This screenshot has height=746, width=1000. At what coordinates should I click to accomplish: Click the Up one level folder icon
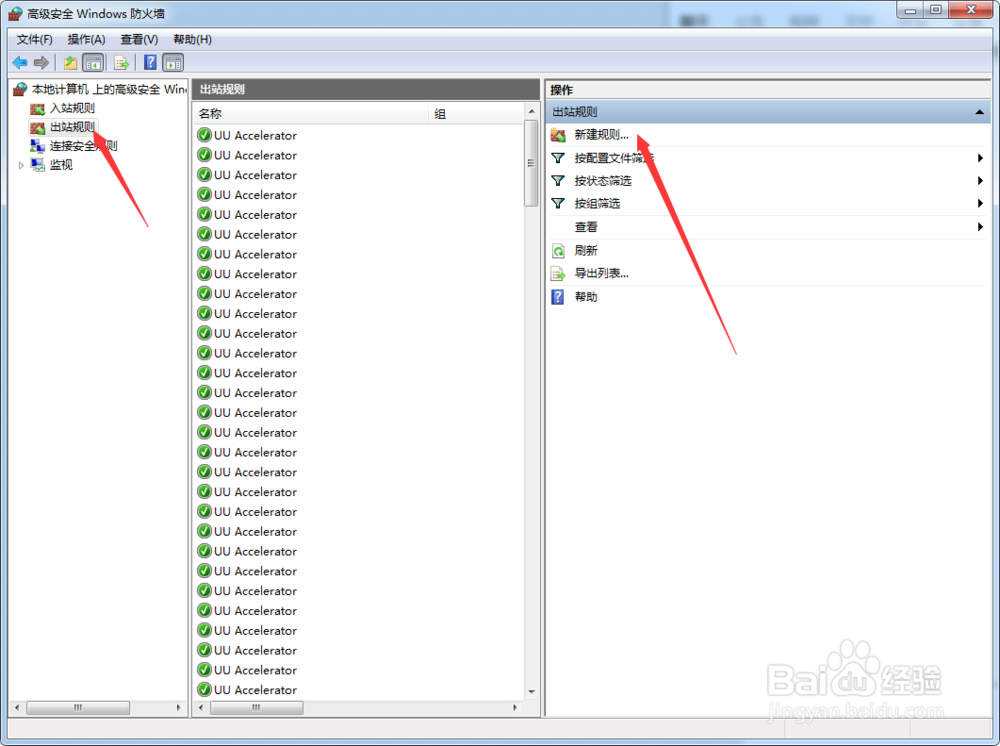[x=70, y=62]
